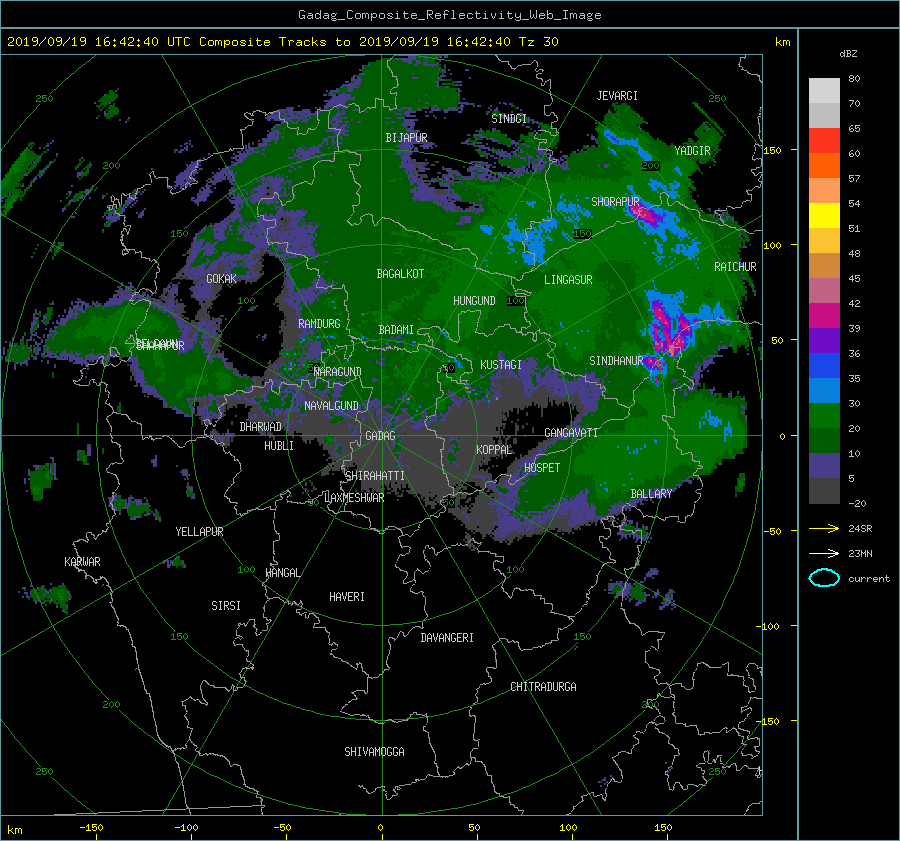Click the '150' value on right y-axis
Screen dimensions: 900x841
pos(772,150)
